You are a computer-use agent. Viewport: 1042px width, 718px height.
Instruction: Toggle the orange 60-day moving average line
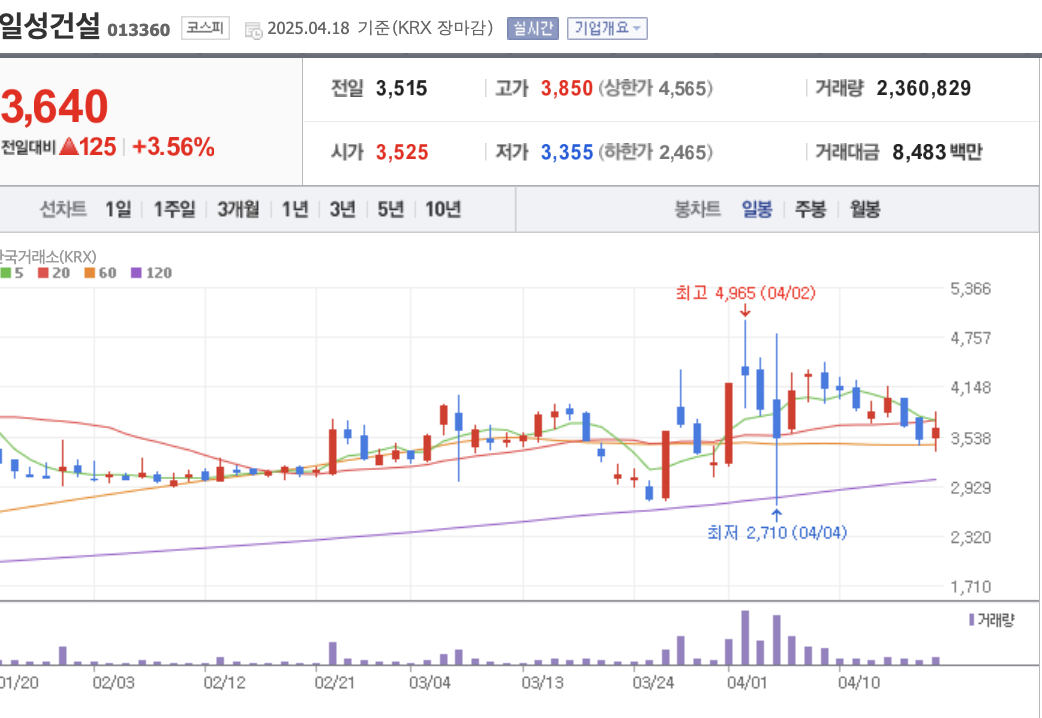(92, 273)
